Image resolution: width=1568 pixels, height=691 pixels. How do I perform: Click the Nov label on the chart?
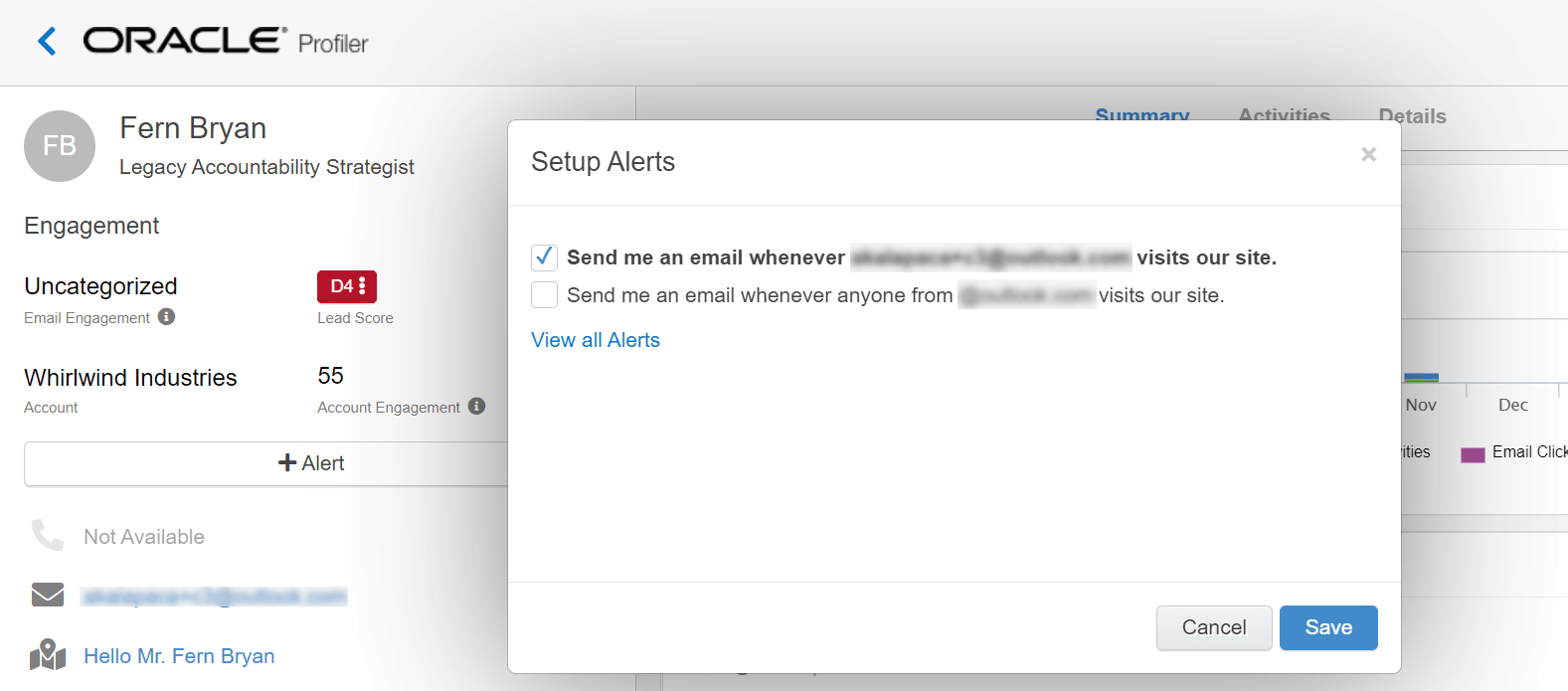(1421, 405)
